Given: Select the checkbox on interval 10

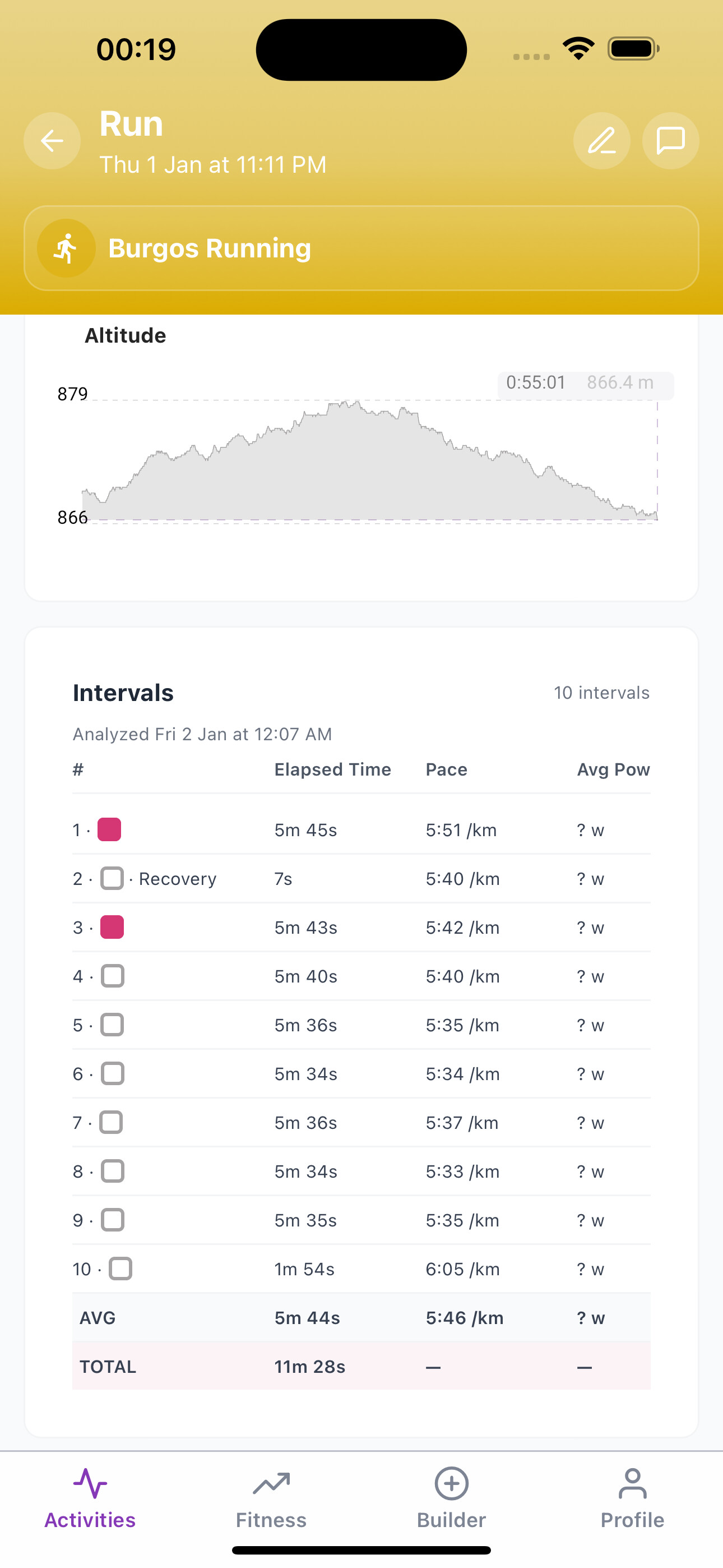Looking at the screenshot, I should click(121, 1269).
